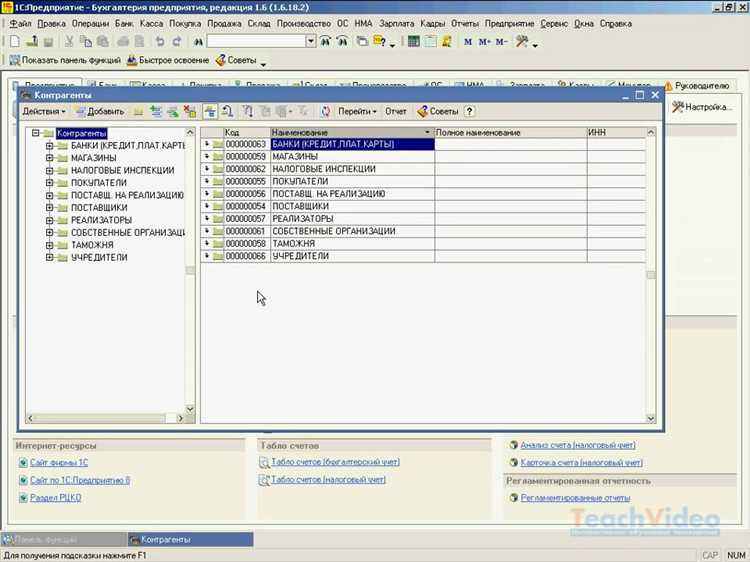Click the M+ memory add button

(485, 42)
